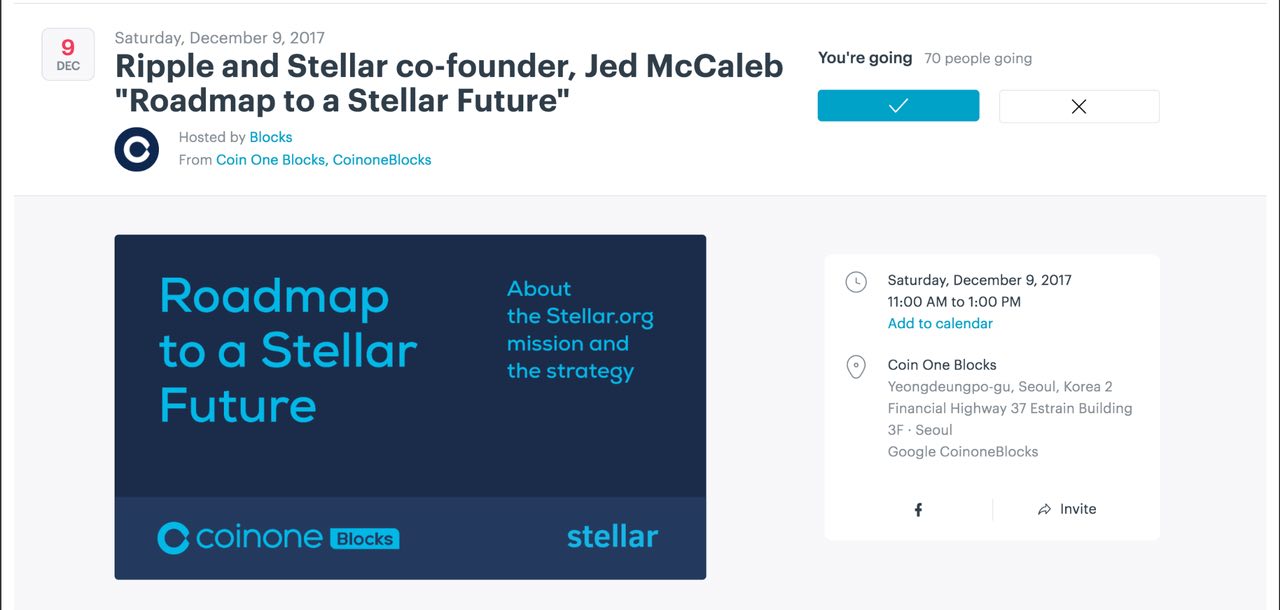Click the December 9 calendar date badge
The width and height of the screenshot is (1280, 610).
tap(68, 54)
